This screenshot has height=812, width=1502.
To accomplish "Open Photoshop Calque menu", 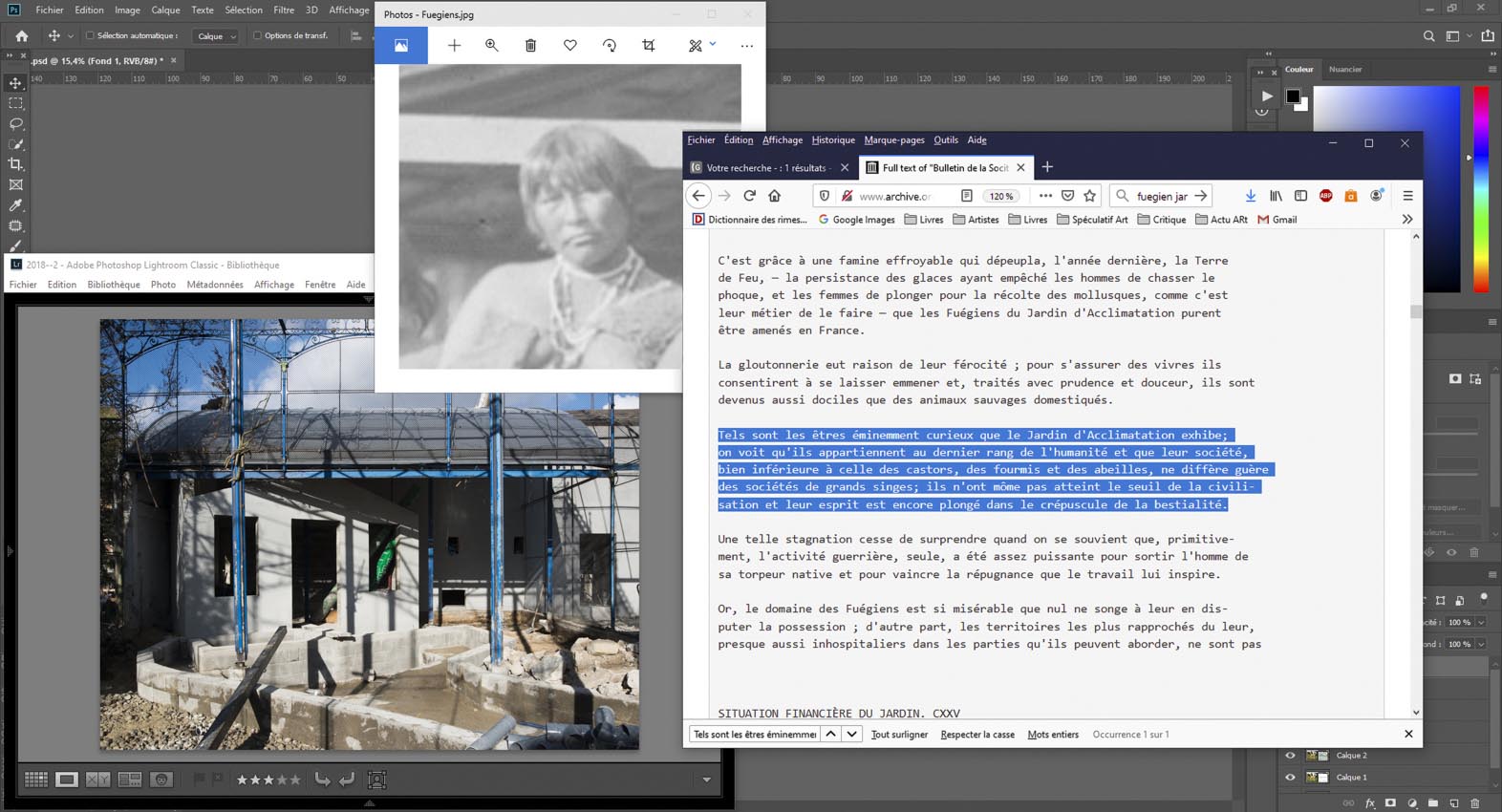I will tap(165, 11).
